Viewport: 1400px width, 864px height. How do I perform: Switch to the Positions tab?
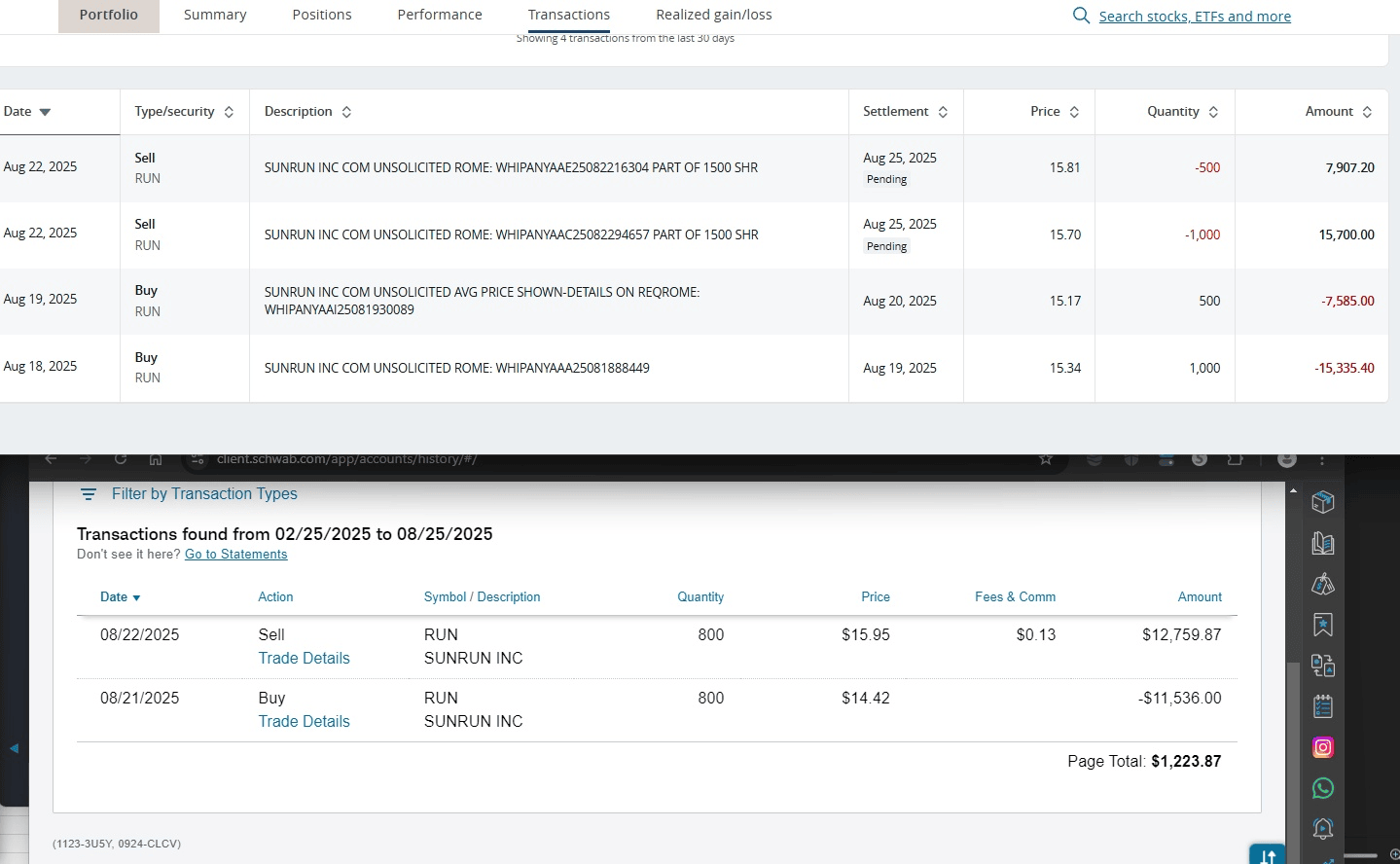[322, 15]
